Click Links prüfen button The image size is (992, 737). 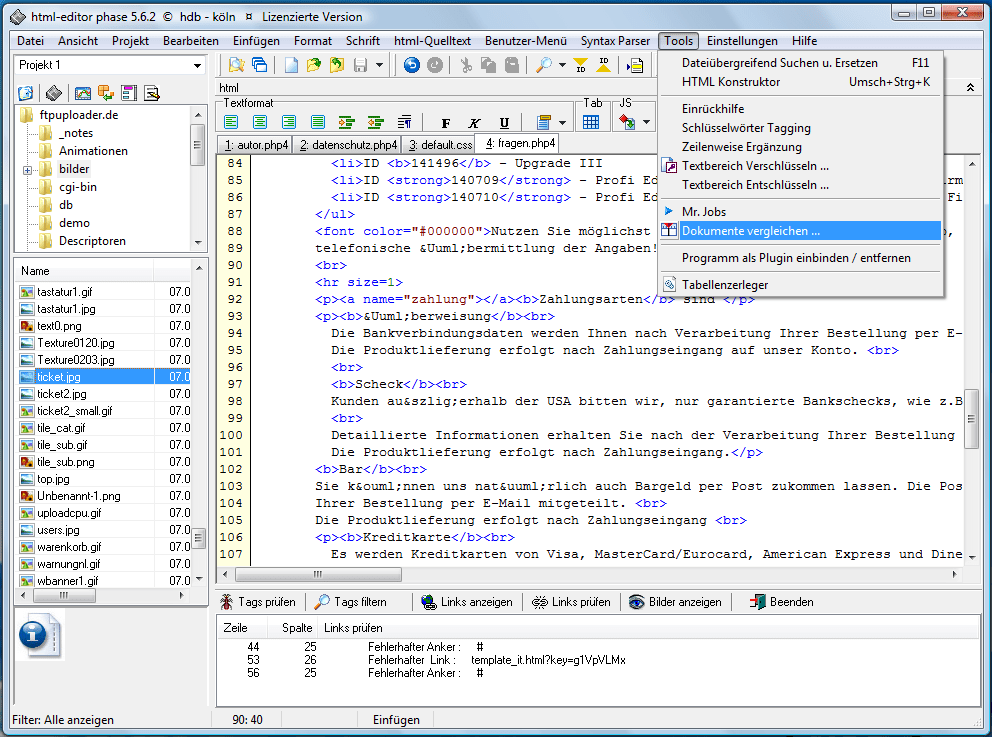(571, 602)
